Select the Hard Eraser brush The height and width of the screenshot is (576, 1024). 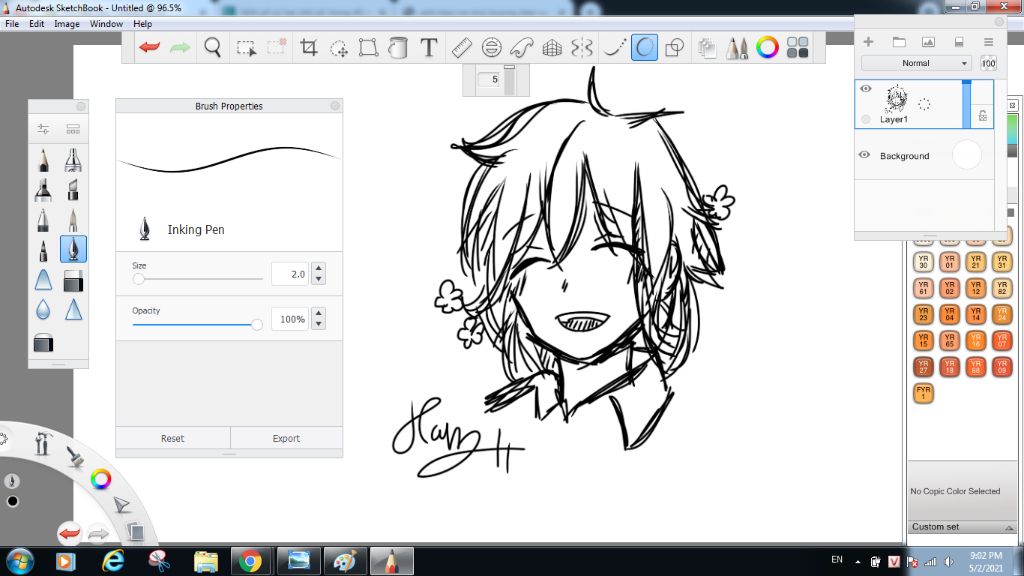click(73, 281)
